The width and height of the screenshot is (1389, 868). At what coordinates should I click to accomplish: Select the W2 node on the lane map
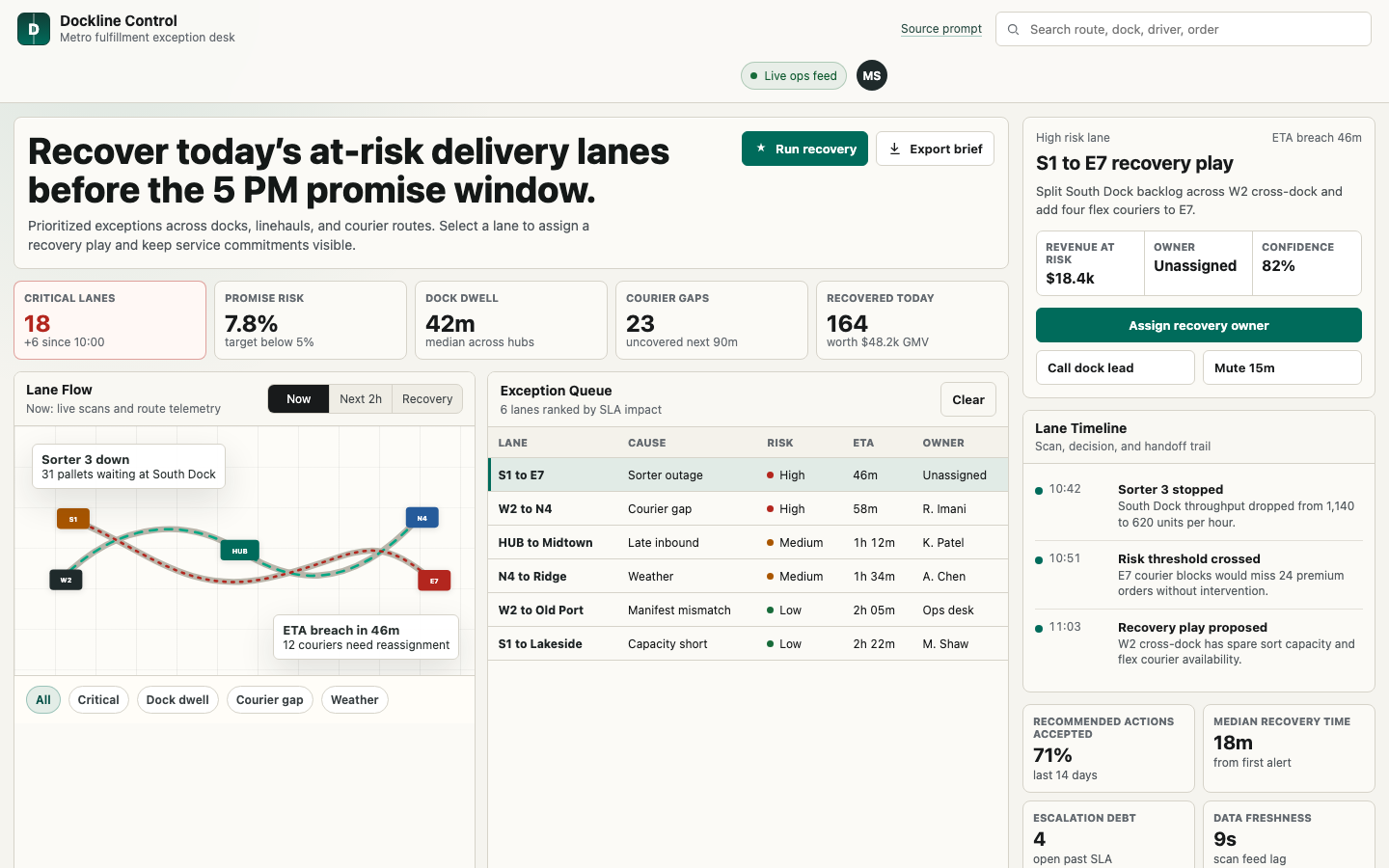click(66, 580)
